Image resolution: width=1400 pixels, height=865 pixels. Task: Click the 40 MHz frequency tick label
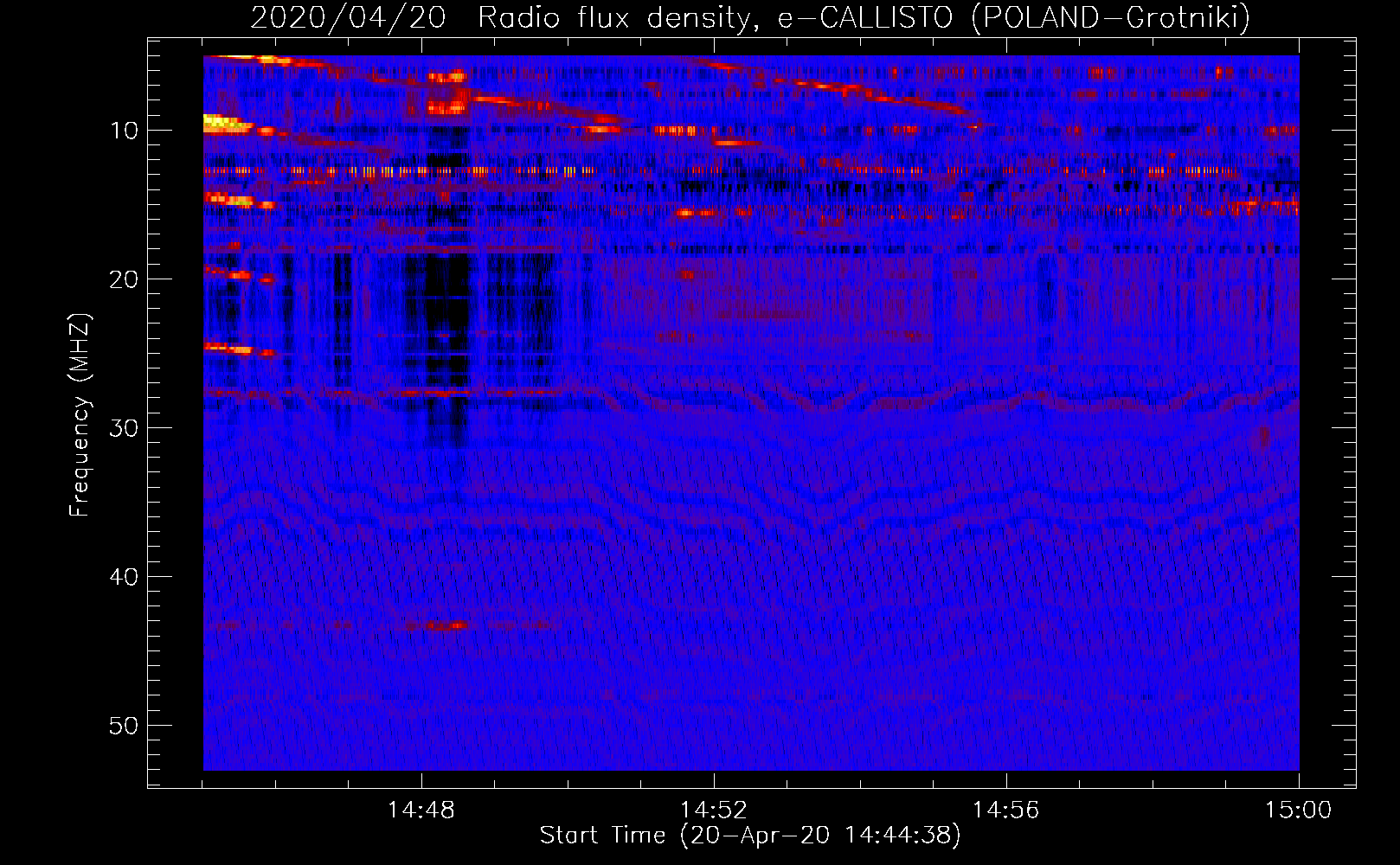pyautogui.click(x=124, y=577)
